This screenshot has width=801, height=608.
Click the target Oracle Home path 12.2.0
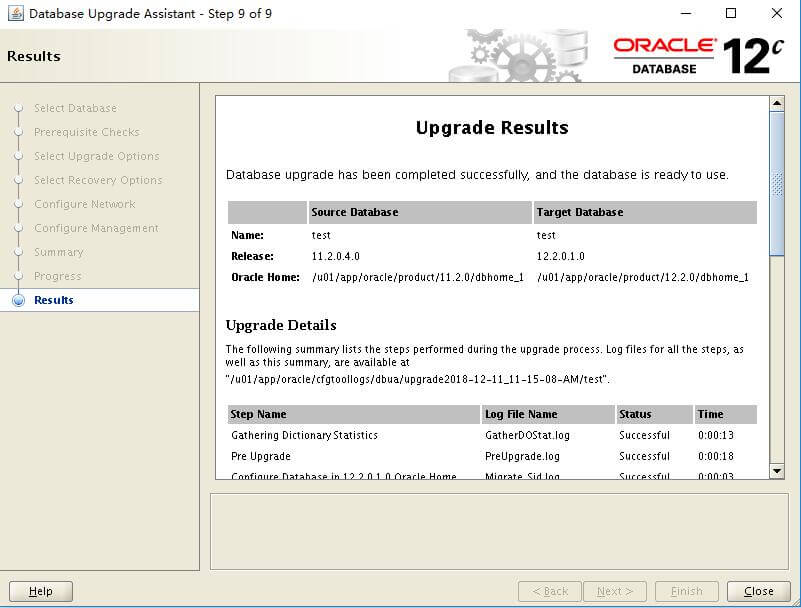click(x=643, y=277)
